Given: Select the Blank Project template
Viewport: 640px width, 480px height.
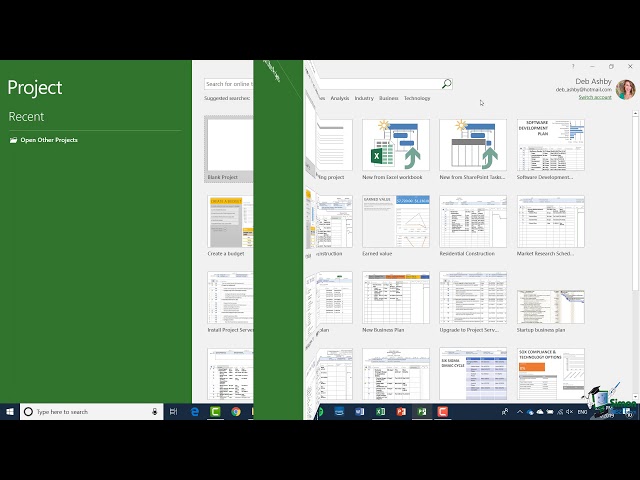Looking at the screenshot, I should point(229,149).
